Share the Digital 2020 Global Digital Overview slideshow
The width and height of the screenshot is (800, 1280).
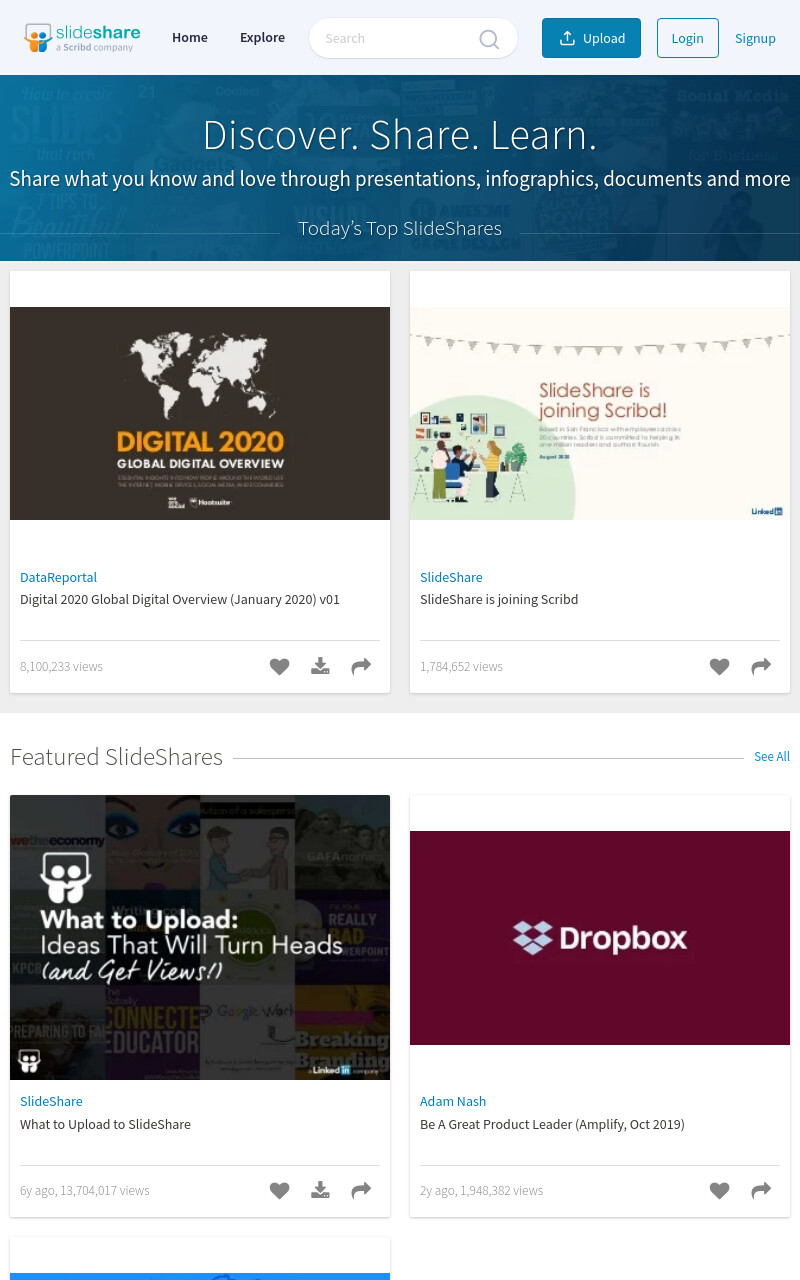coord(361,666)
